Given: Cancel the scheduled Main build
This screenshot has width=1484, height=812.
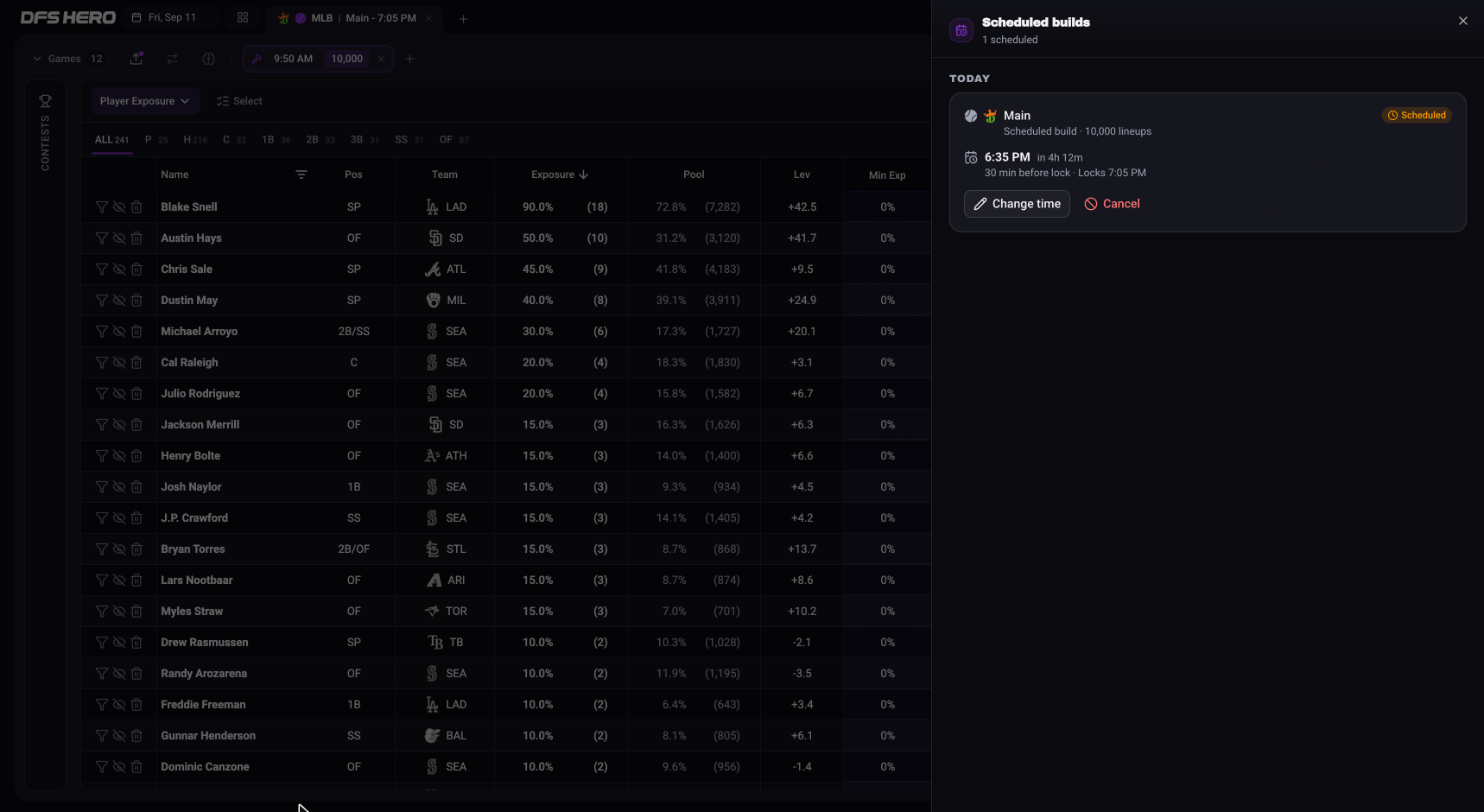Looking at the screenshot, I should pyautogui.click(x=1112, y=204).
